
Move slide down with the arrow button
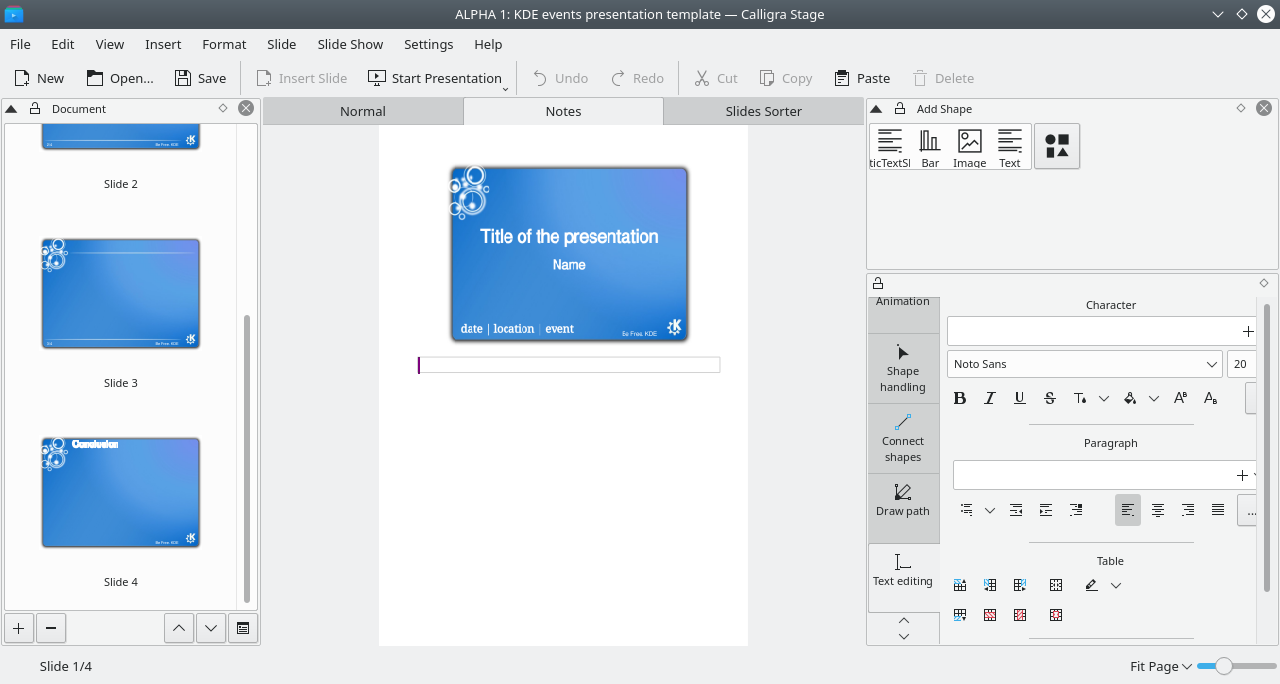coord(211,628)
